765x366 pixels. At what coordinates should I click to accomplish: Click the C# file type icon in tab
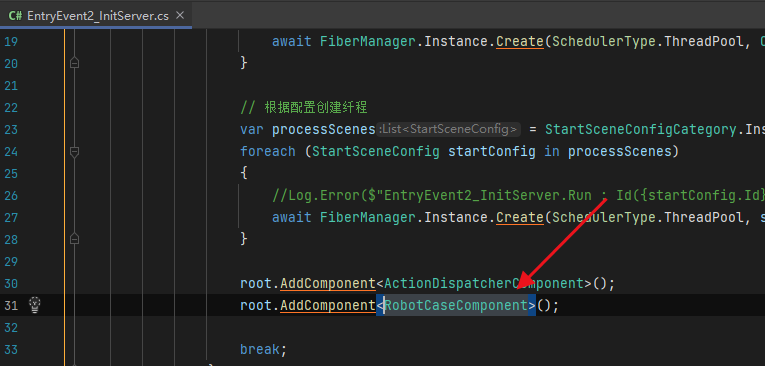pyautogui.click(x=15, y=16)
